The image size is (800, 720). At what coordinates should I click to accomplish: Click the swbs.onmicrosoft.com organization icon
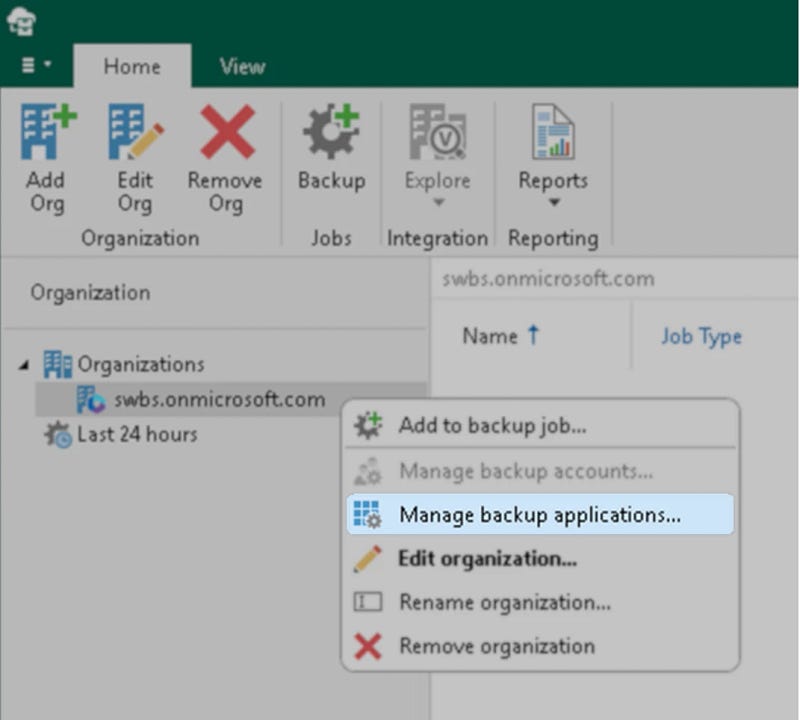[90, 400]
